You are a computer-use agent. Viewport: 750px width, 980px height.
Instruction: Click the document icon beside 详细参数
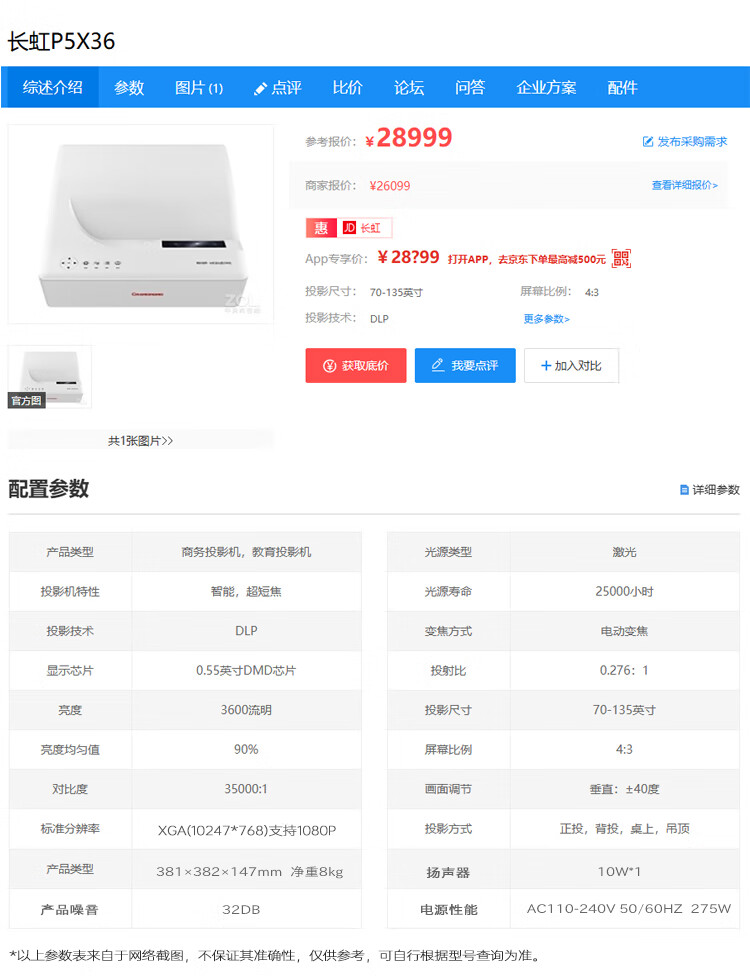(x=684, y=490)
